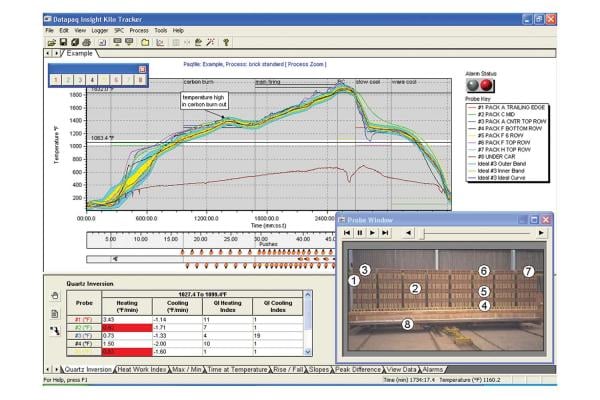Pause playback in Probe Window
This screenshot has width=600, height=400.
point(359,232)
